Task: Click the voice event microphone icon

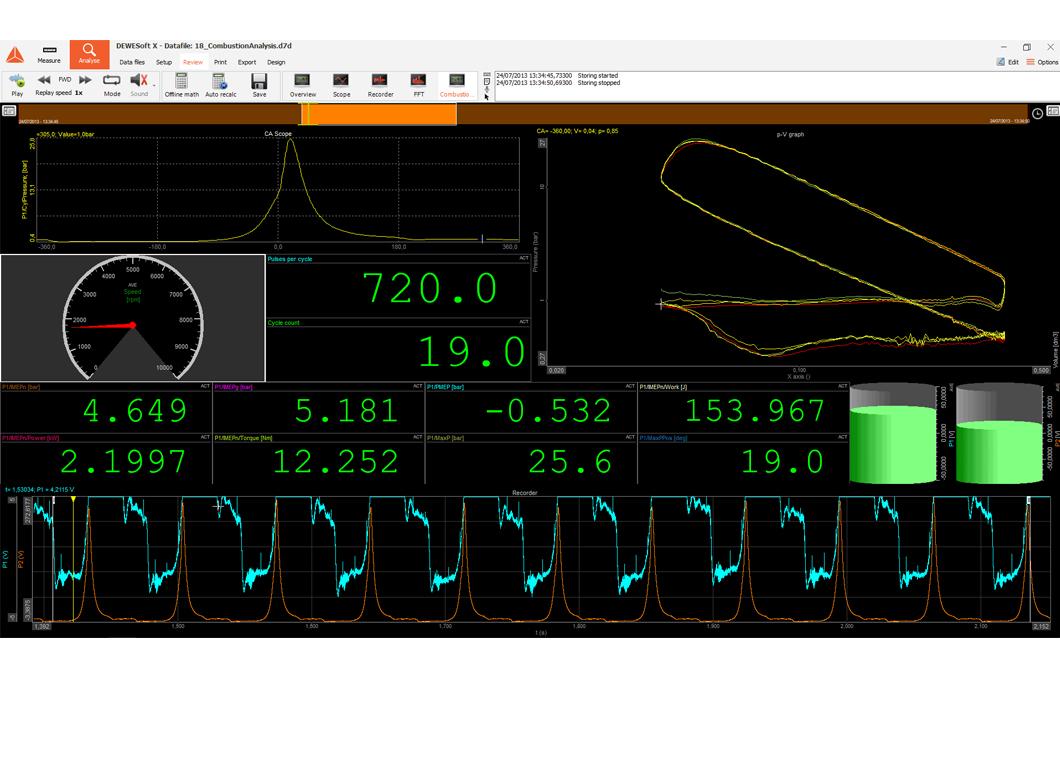Action: click(487, 89)
